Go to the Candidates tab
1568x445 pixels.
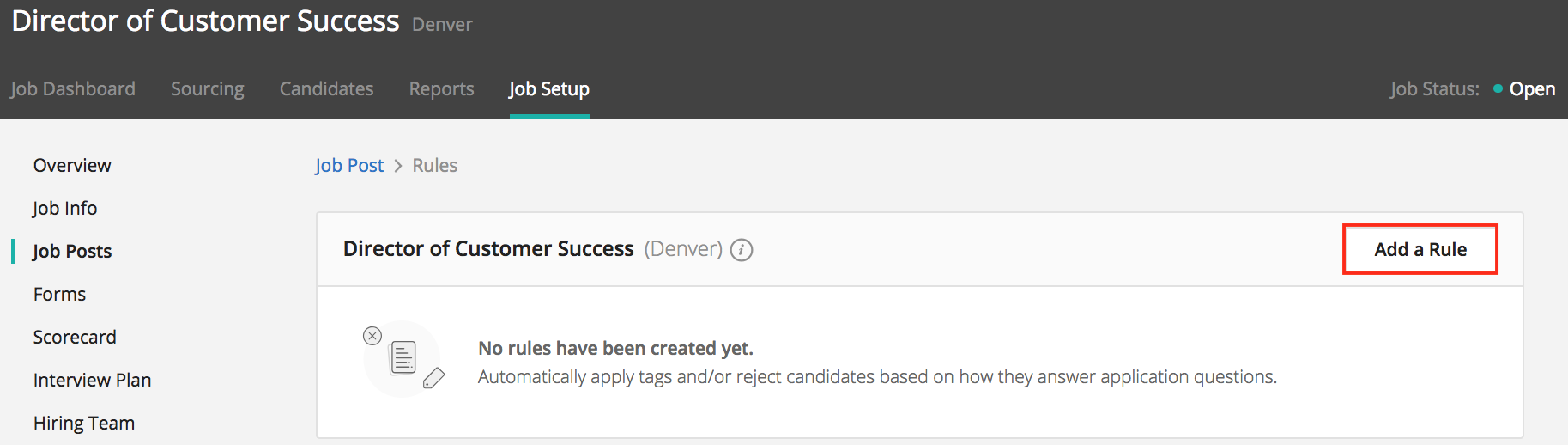(326, 89)
